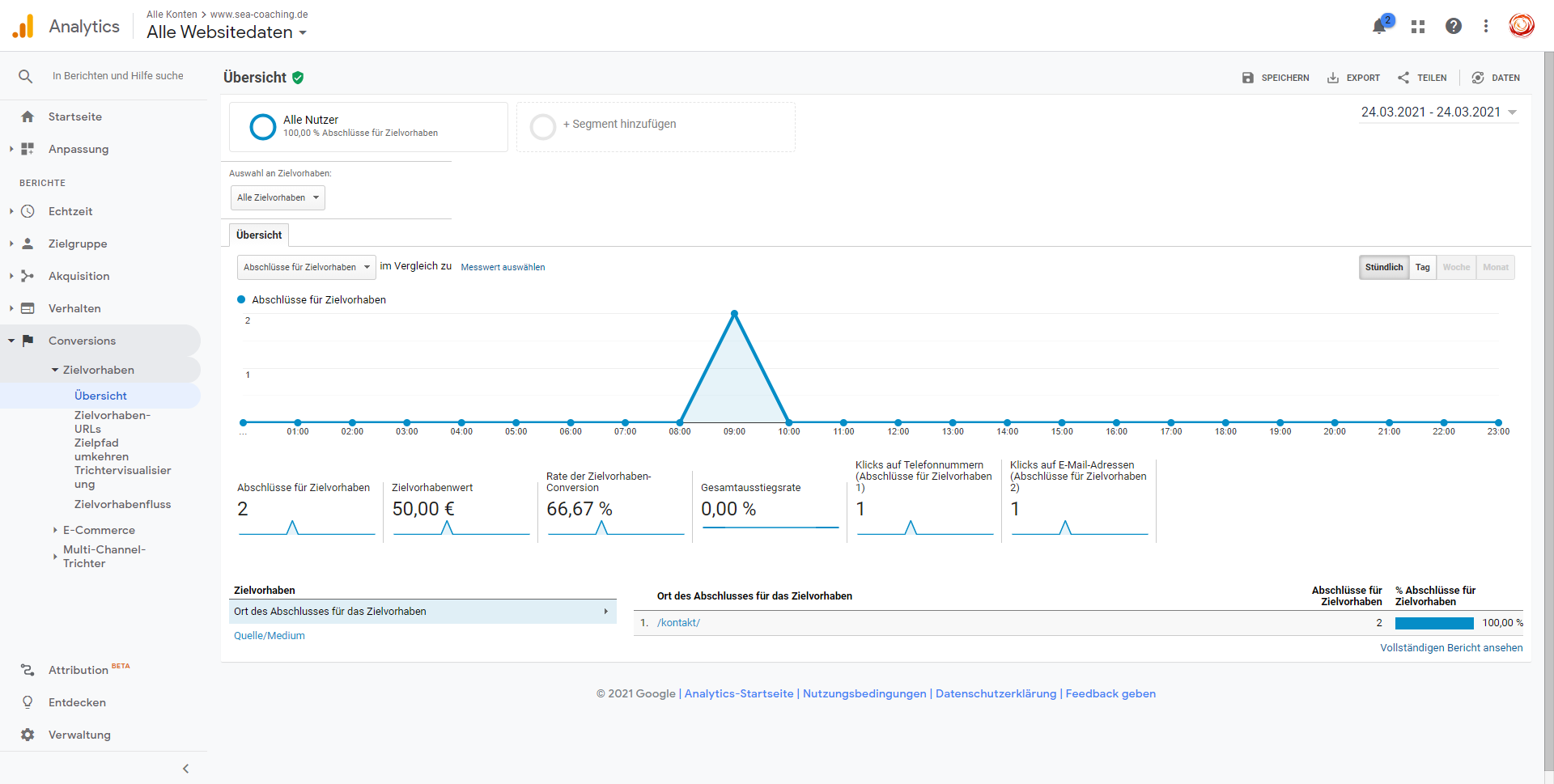Click the Startseite home icon

[28, 117]
